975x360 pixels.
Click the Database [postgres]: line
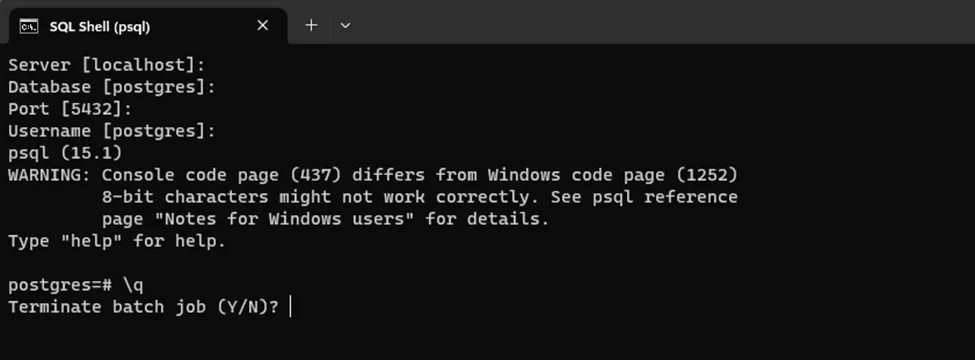[x=112, y=87]
